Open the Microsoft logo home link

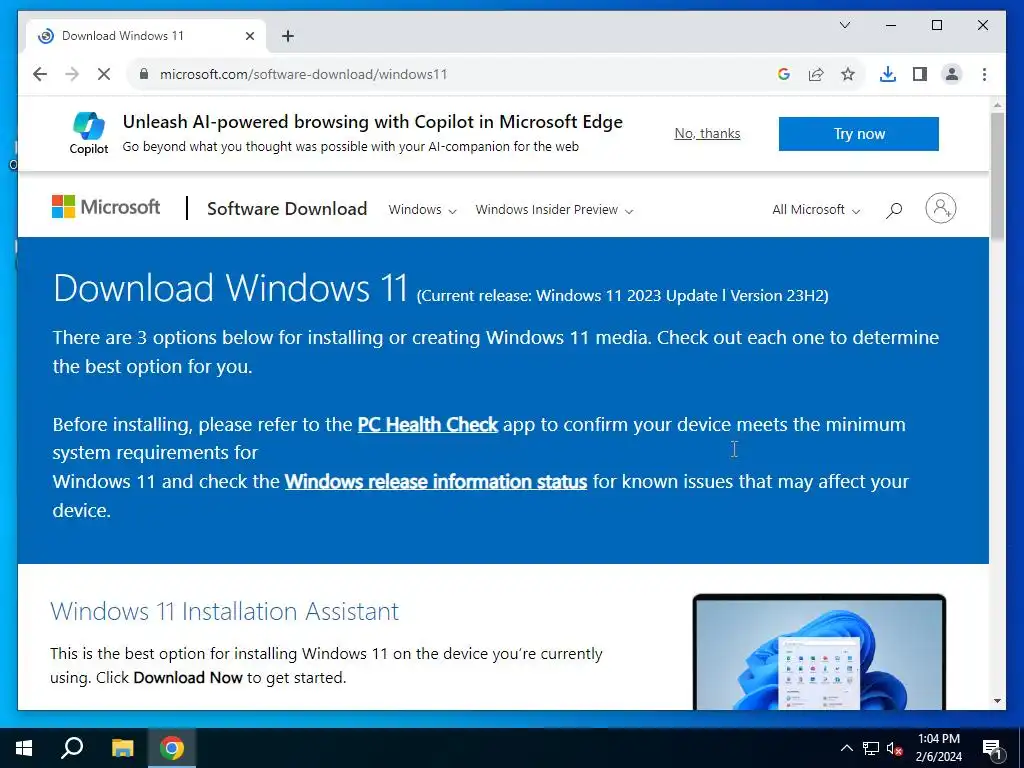(x=106, y=207)
